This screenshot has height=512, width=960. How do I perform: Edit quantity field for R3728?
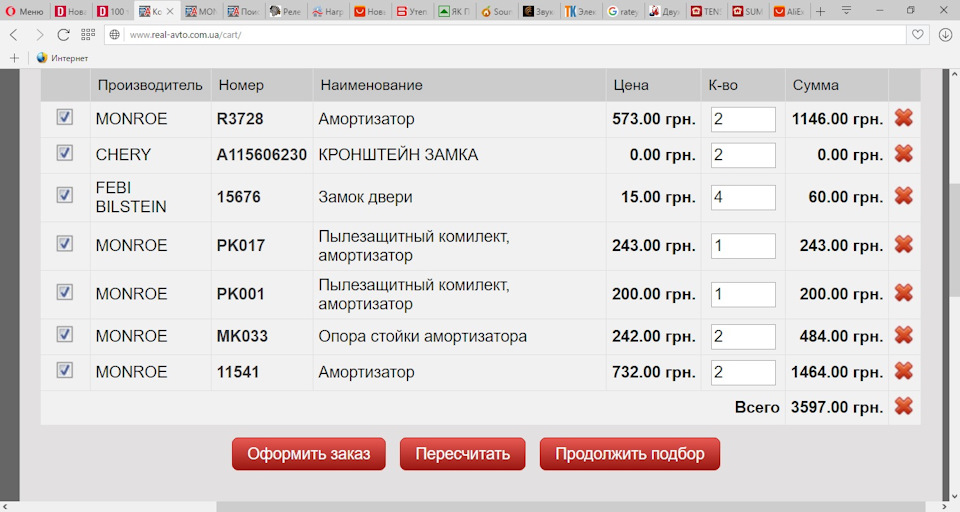pos(743,119)
